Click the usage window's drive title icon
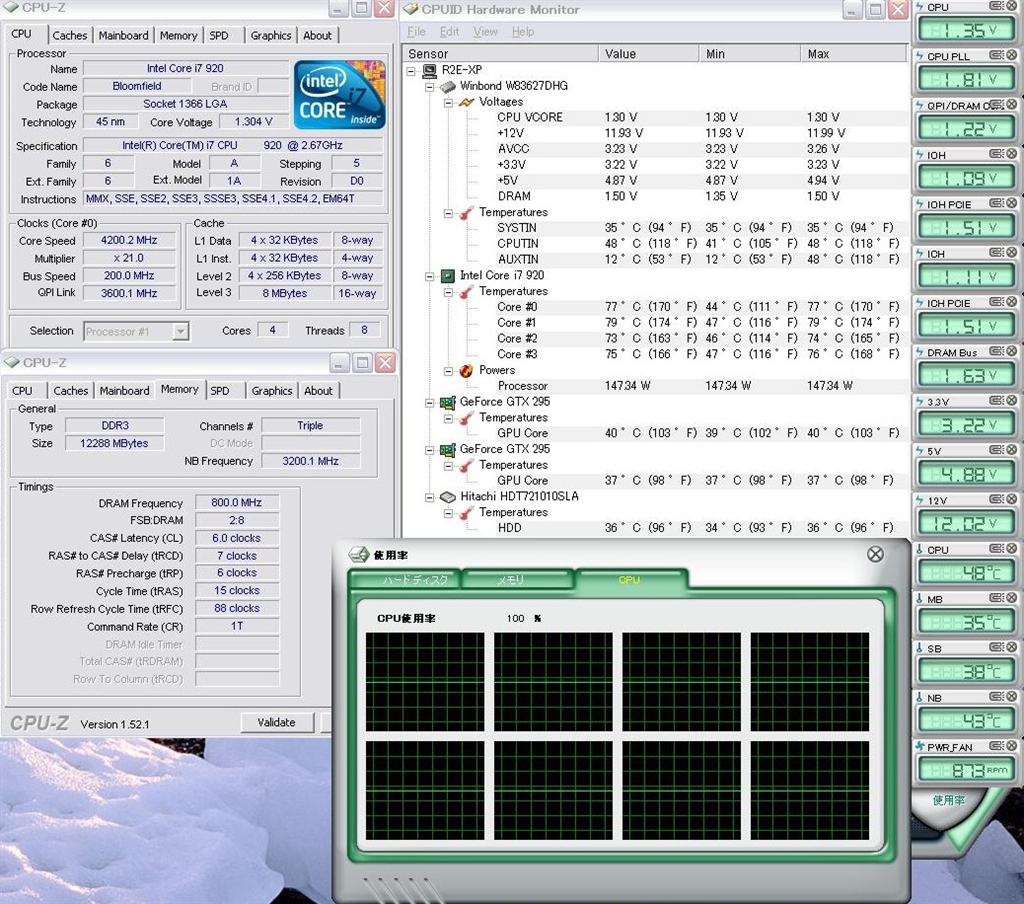Image resolution: width=1024 pixels, height=904 pixels. pos(358,555)
